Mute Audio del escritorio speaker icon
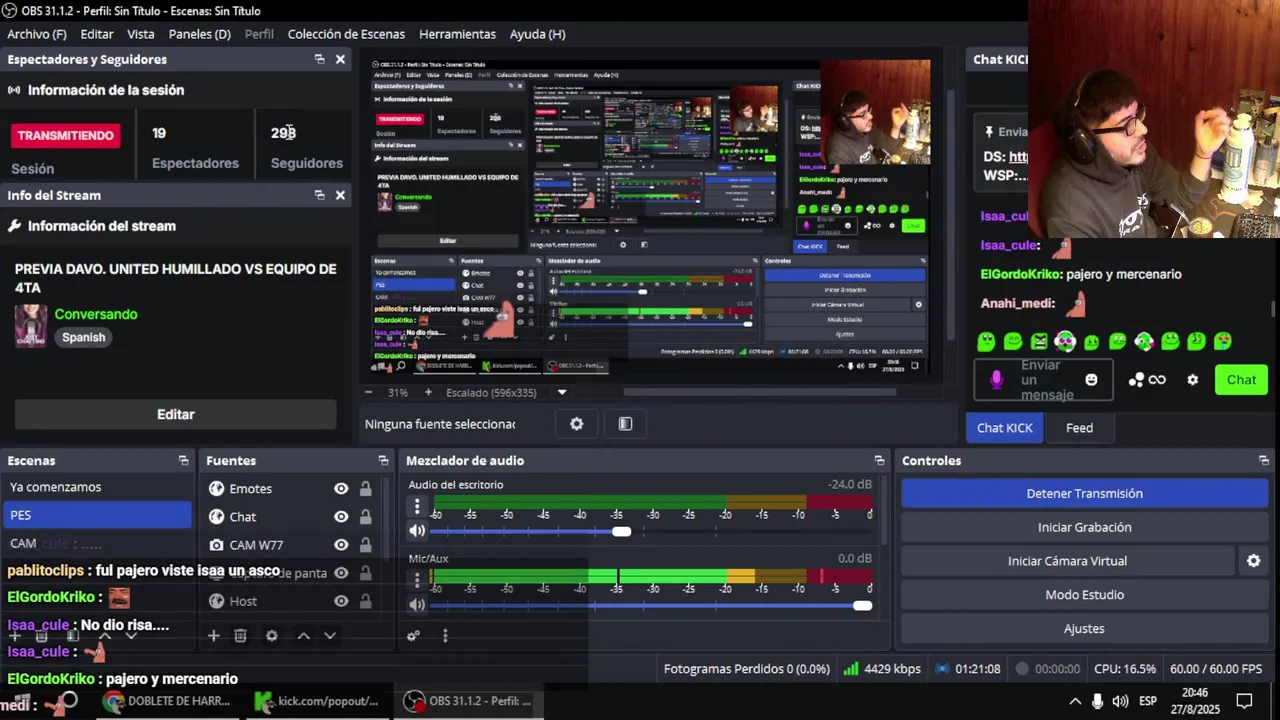The width and height of the screenshot is (1280, 720). [x=417, y=531]
